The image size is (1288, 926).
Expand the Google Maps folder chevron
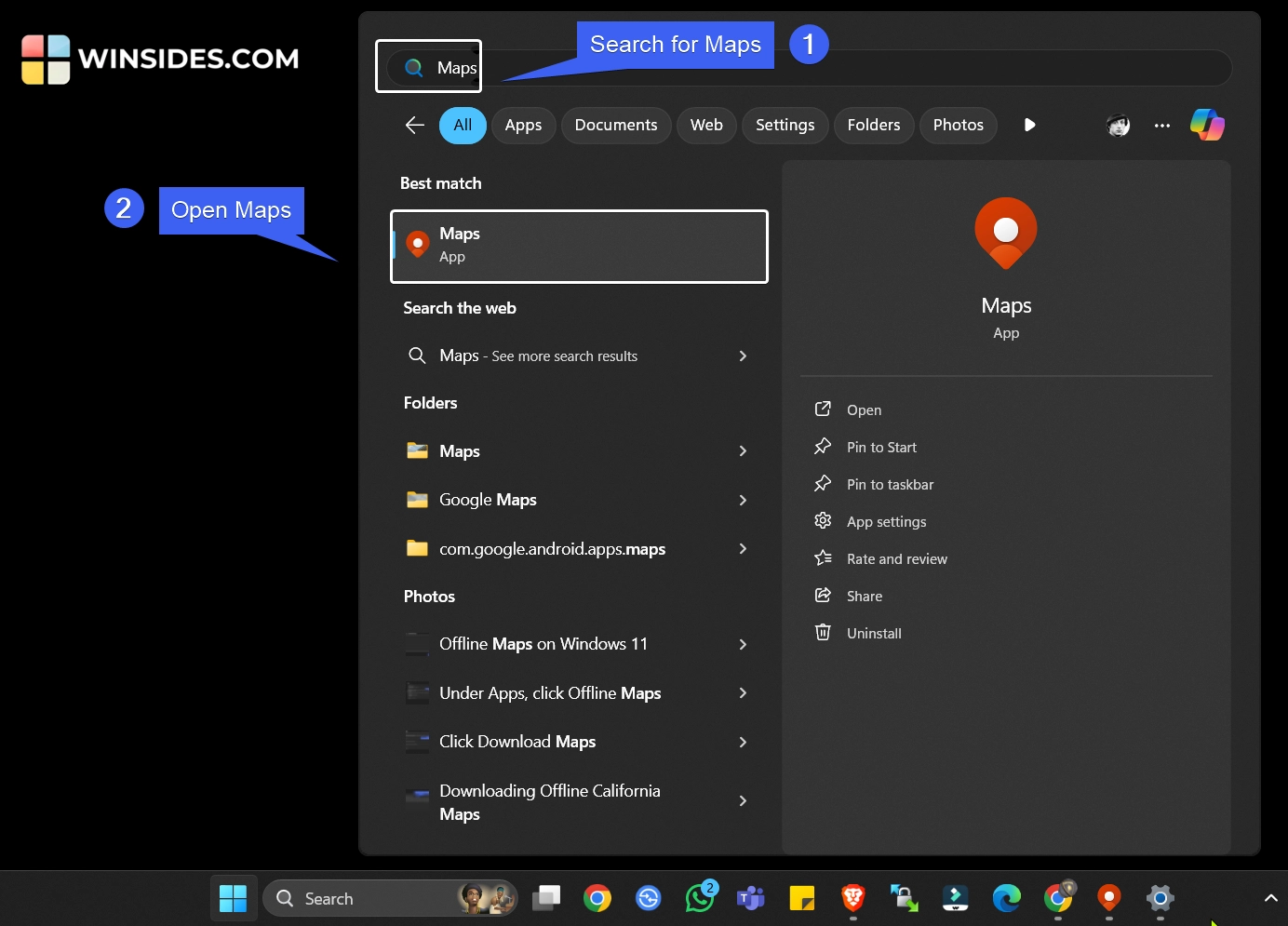(x=743, y=500)
